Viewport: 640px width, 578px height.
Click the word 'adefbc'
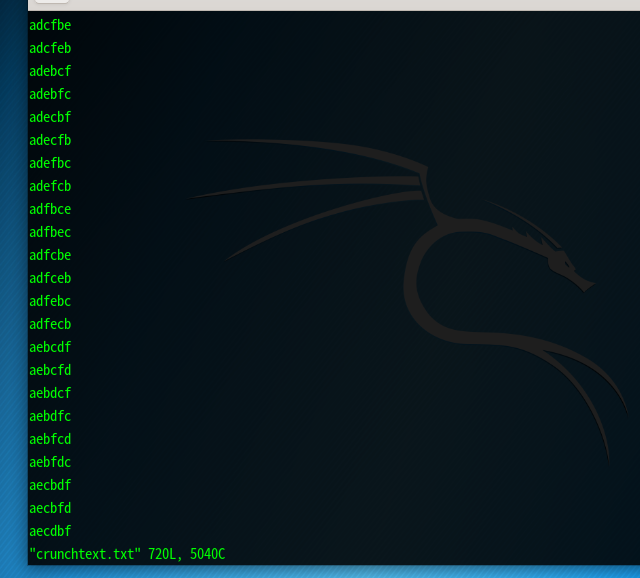point(50,163)
